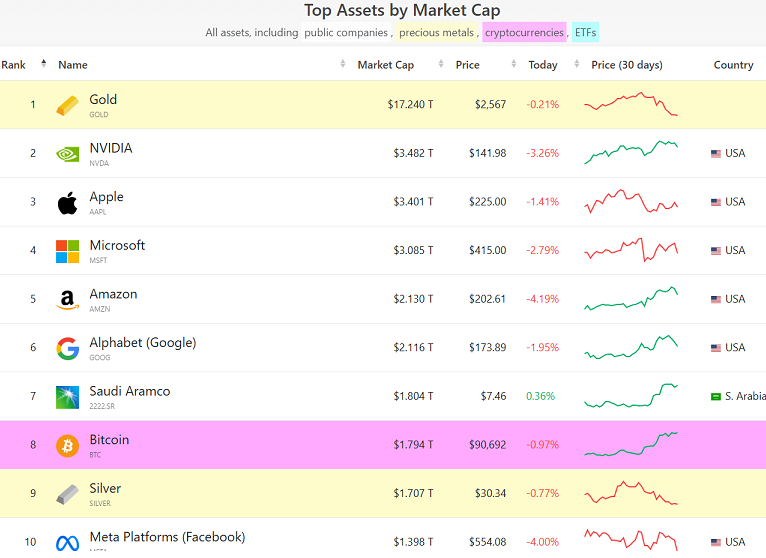Click the Country column header
The width and height of the screenshot is (766, 558).
(x=733, y=64)
